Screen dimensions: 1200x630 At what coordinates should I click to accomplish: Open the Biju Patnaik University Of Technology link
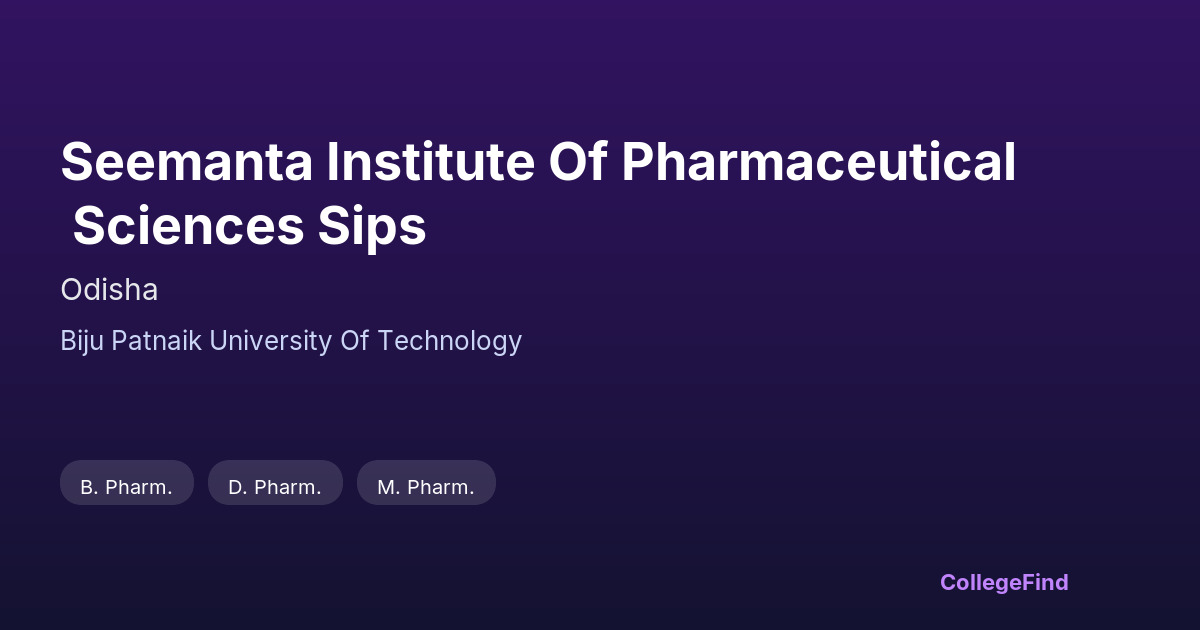[291, 341]
